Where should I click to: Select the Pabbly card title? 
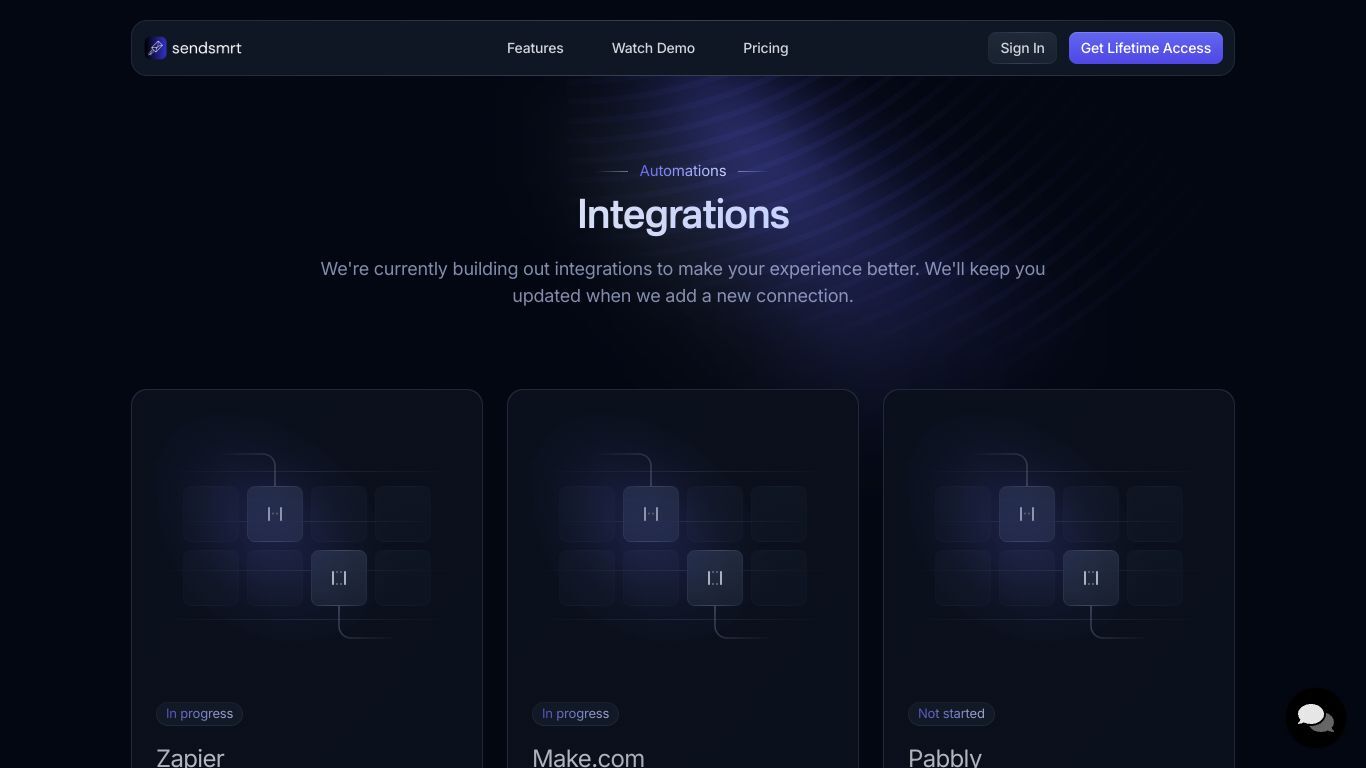(x=945, y=758)
